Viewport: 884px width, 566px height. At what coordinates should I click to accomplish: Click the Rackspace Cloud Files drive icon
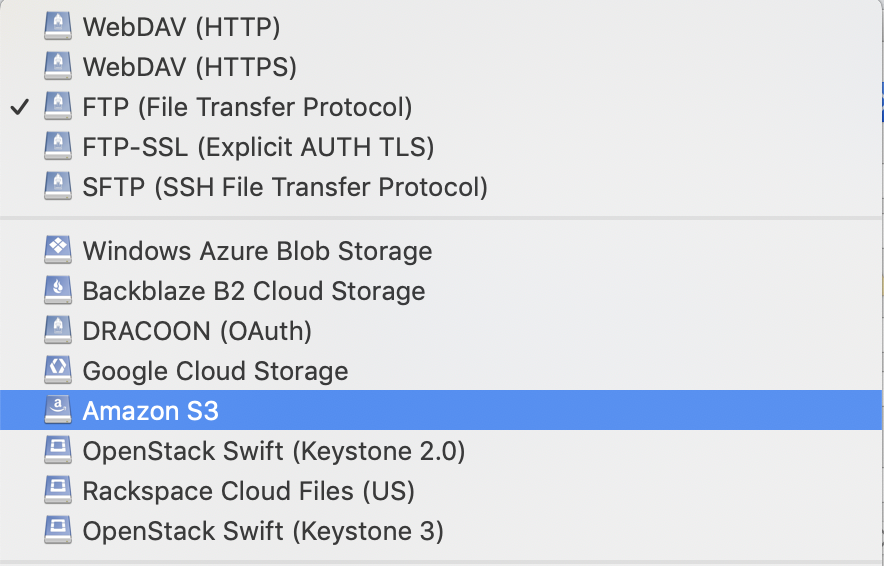58,490
